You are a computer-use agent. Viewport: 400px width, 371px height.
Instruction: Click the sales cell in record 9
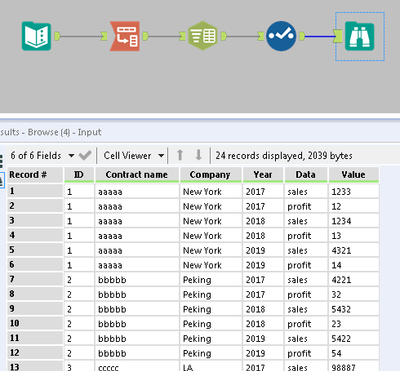[306, 309]
